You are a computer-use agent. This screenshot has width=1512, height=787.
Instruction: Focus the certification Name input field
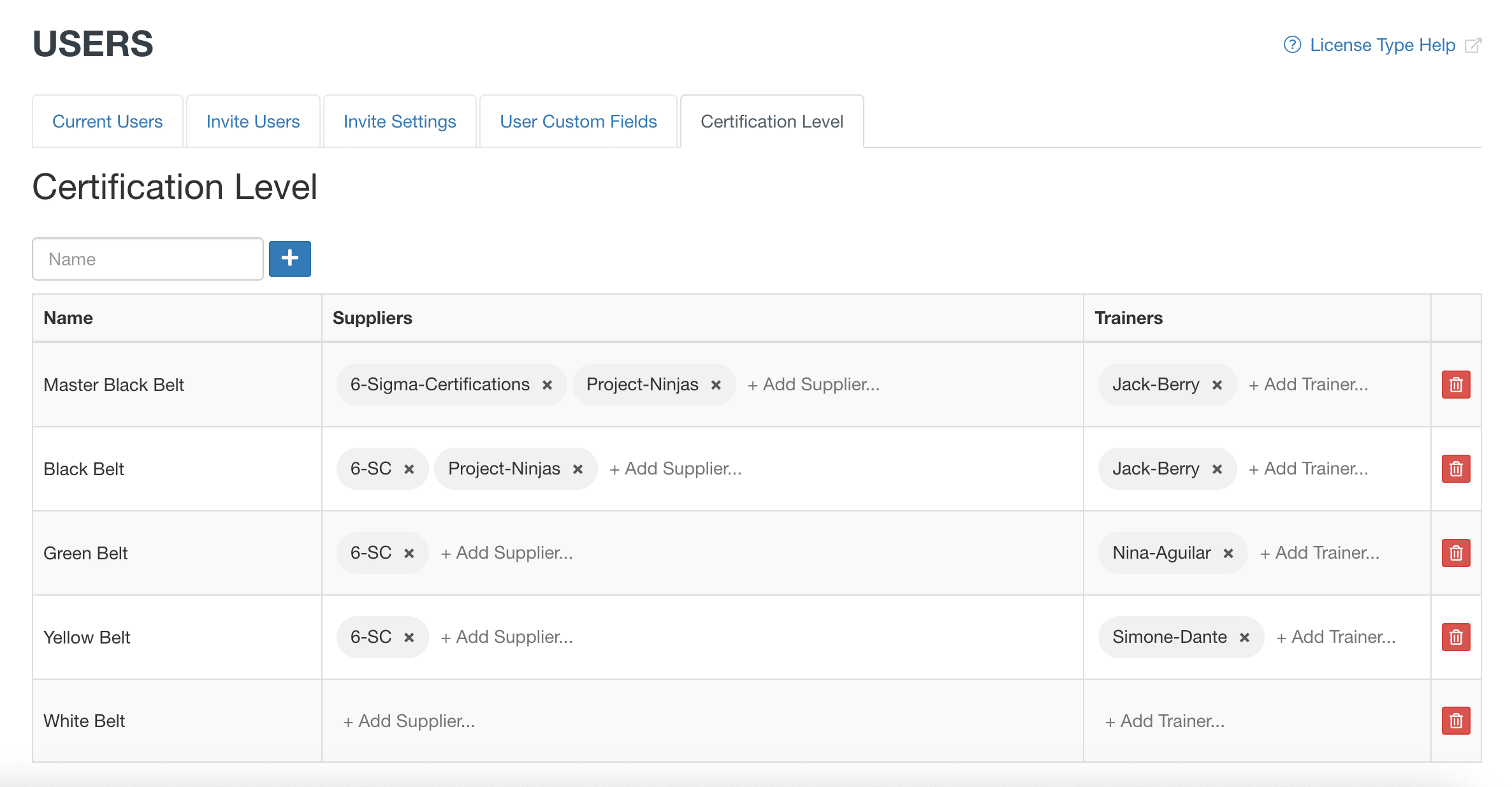pos(148,259)
